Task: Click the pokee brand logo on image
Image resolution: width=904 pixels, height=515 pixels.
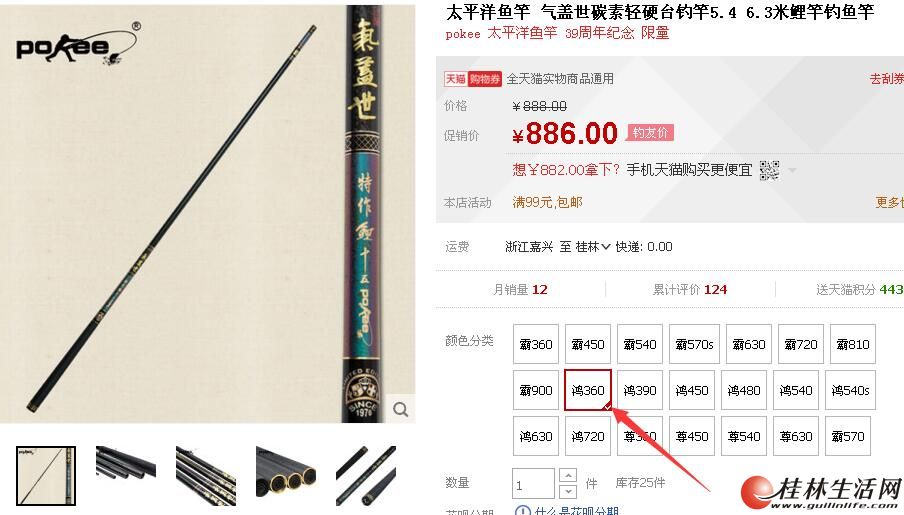Action: pyautogui.click(x=78, y=45)
